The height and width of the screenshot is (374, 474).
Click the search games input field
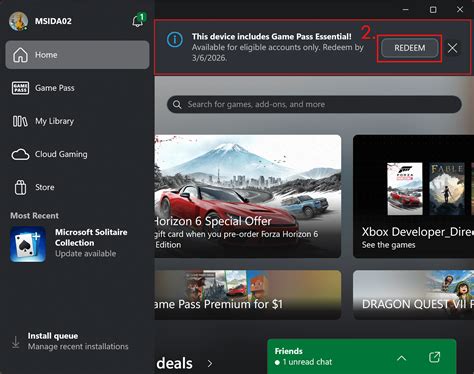(314, 104)
